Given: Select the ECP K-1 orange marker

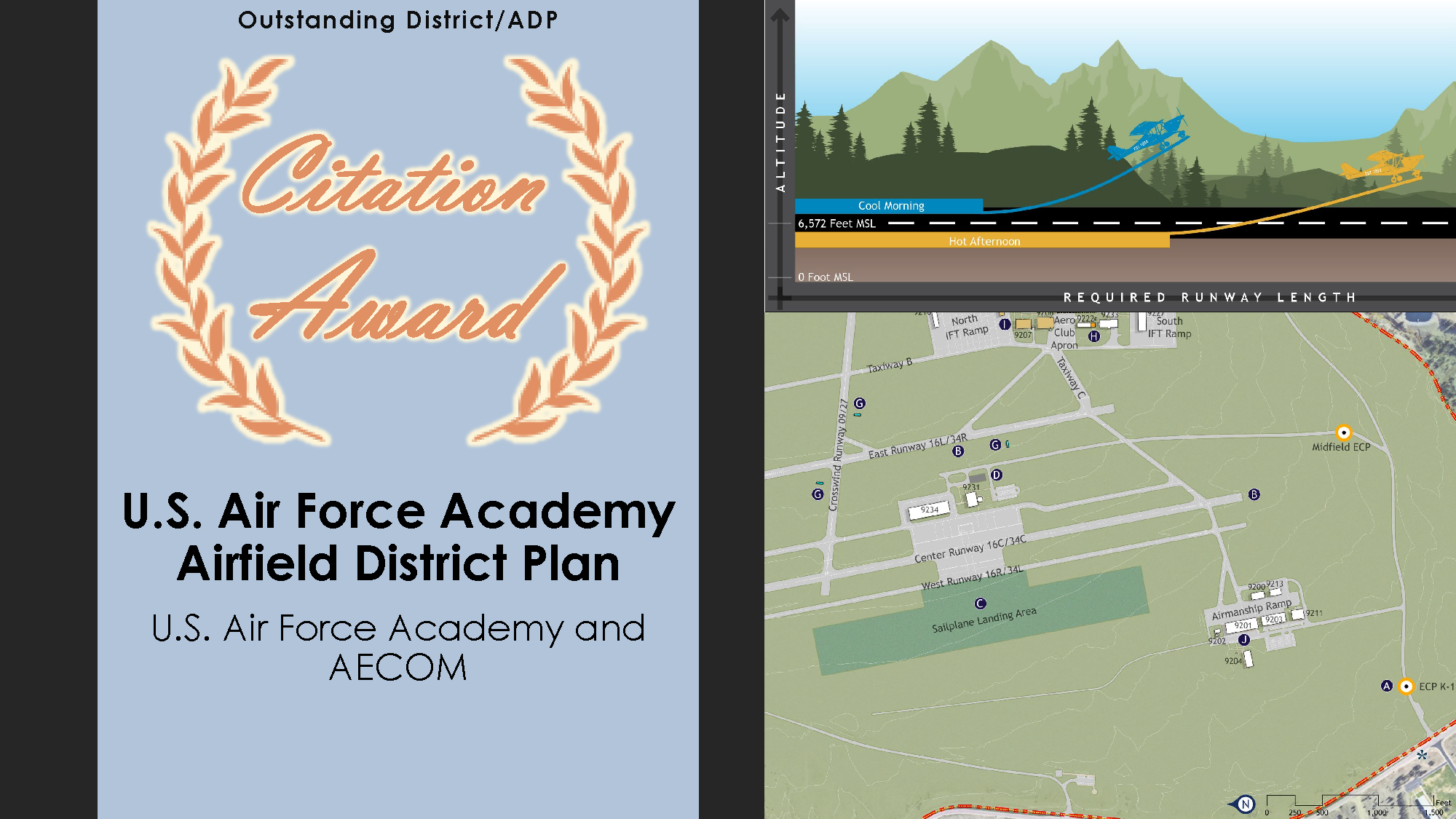Looking at the screenshot, I should click(x=1406, y=687).
